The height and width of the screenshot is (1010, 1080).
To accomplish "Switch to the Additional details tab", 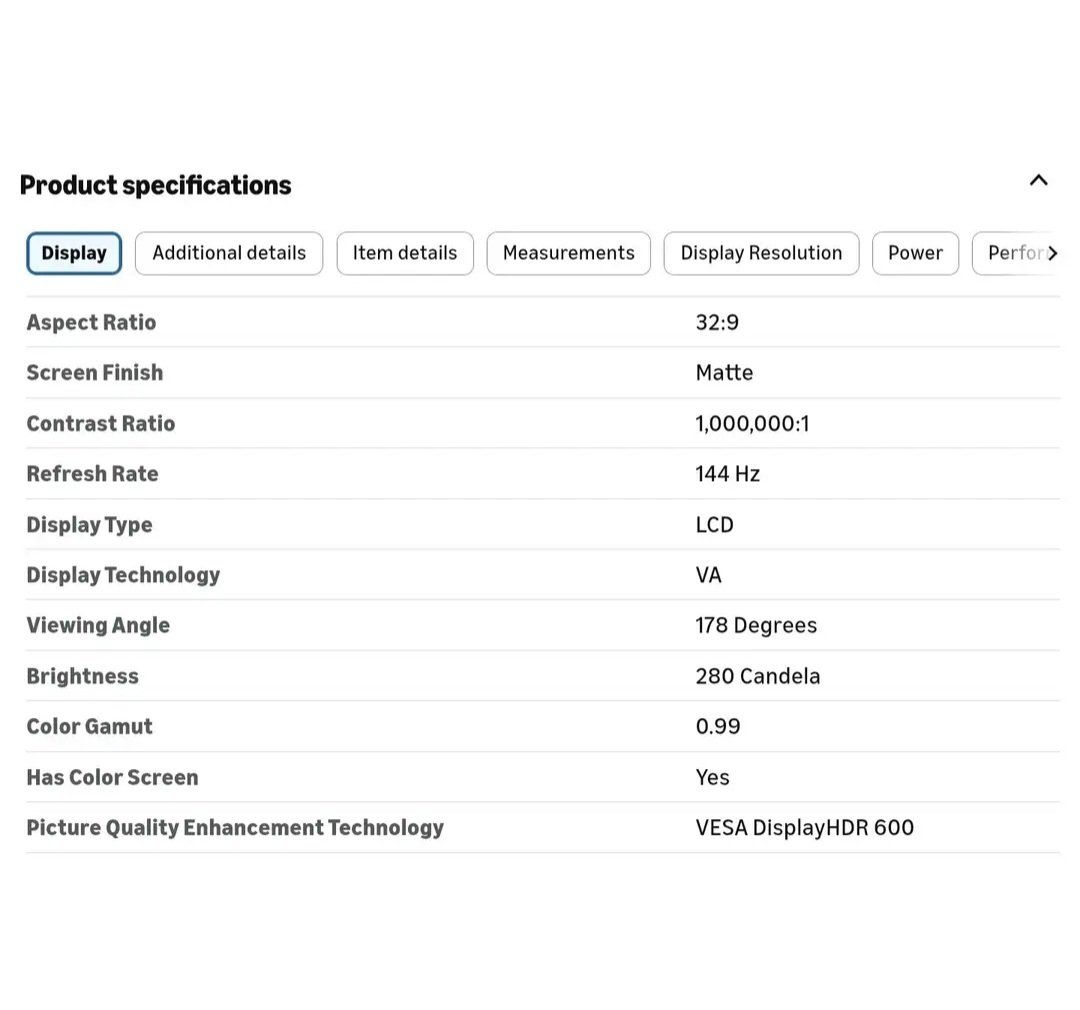I will pyautogui.click(x=229, y=254).
